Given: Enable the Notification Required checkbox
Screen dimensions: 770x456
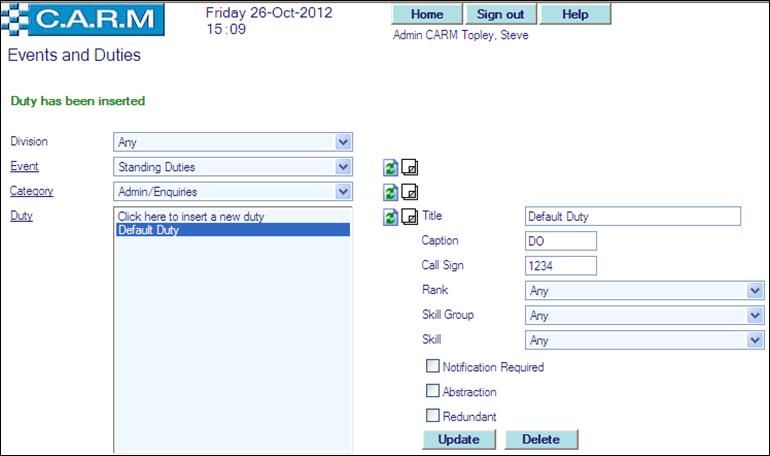Looking at the screenshot, I should coord(432,367).
